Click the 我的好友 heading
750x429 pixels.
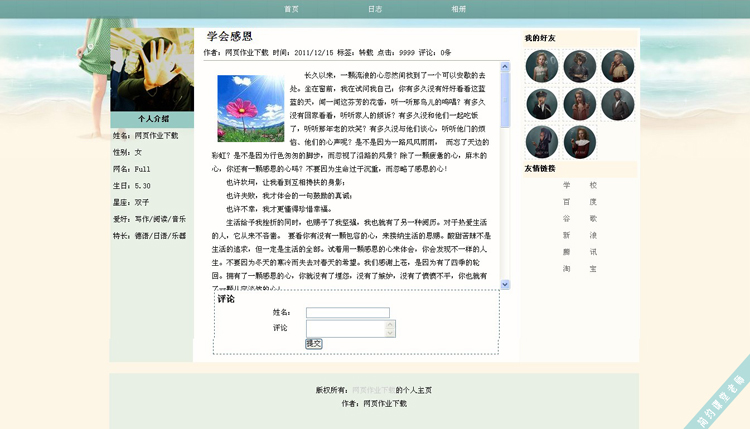[x=540, y=38]
